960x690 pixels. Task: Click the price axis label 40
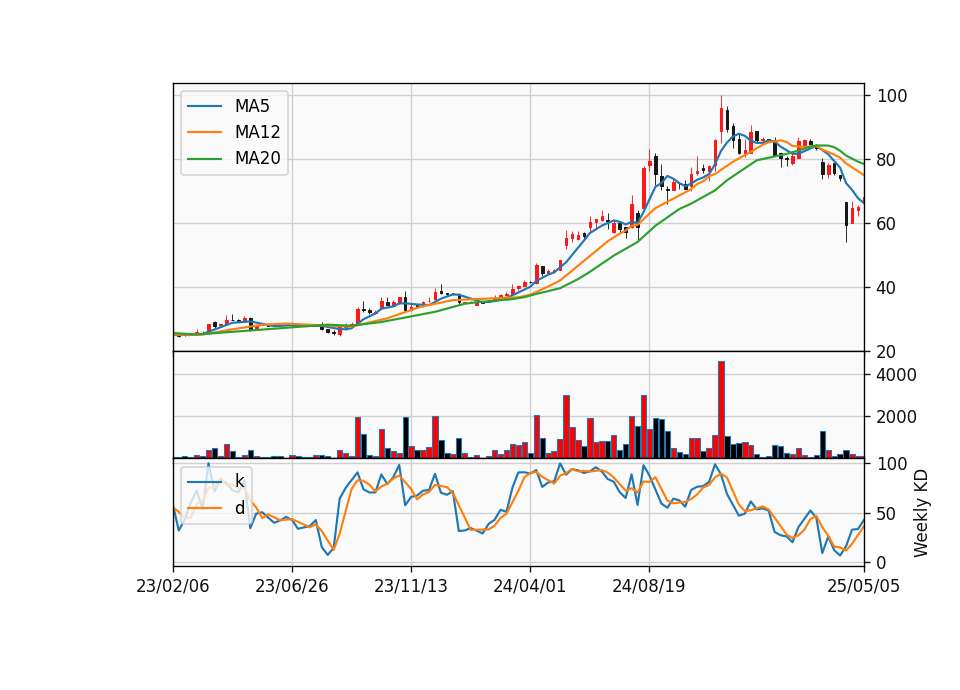886,288
